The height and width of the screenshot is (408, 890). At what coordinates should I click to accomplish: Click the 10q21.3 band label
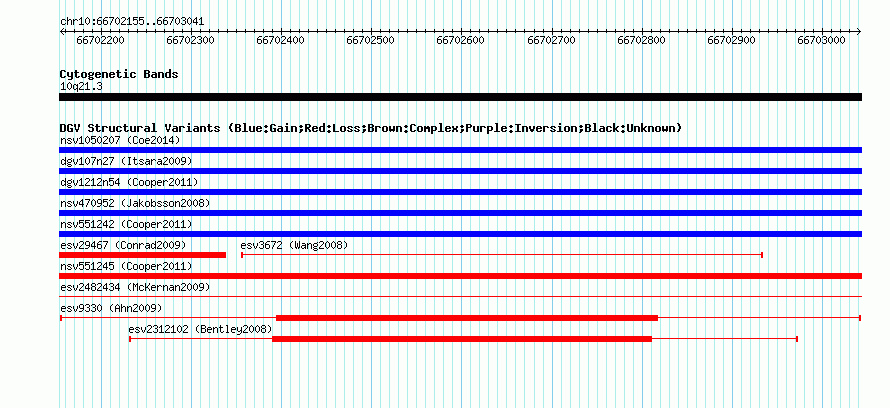coord(81,87)
